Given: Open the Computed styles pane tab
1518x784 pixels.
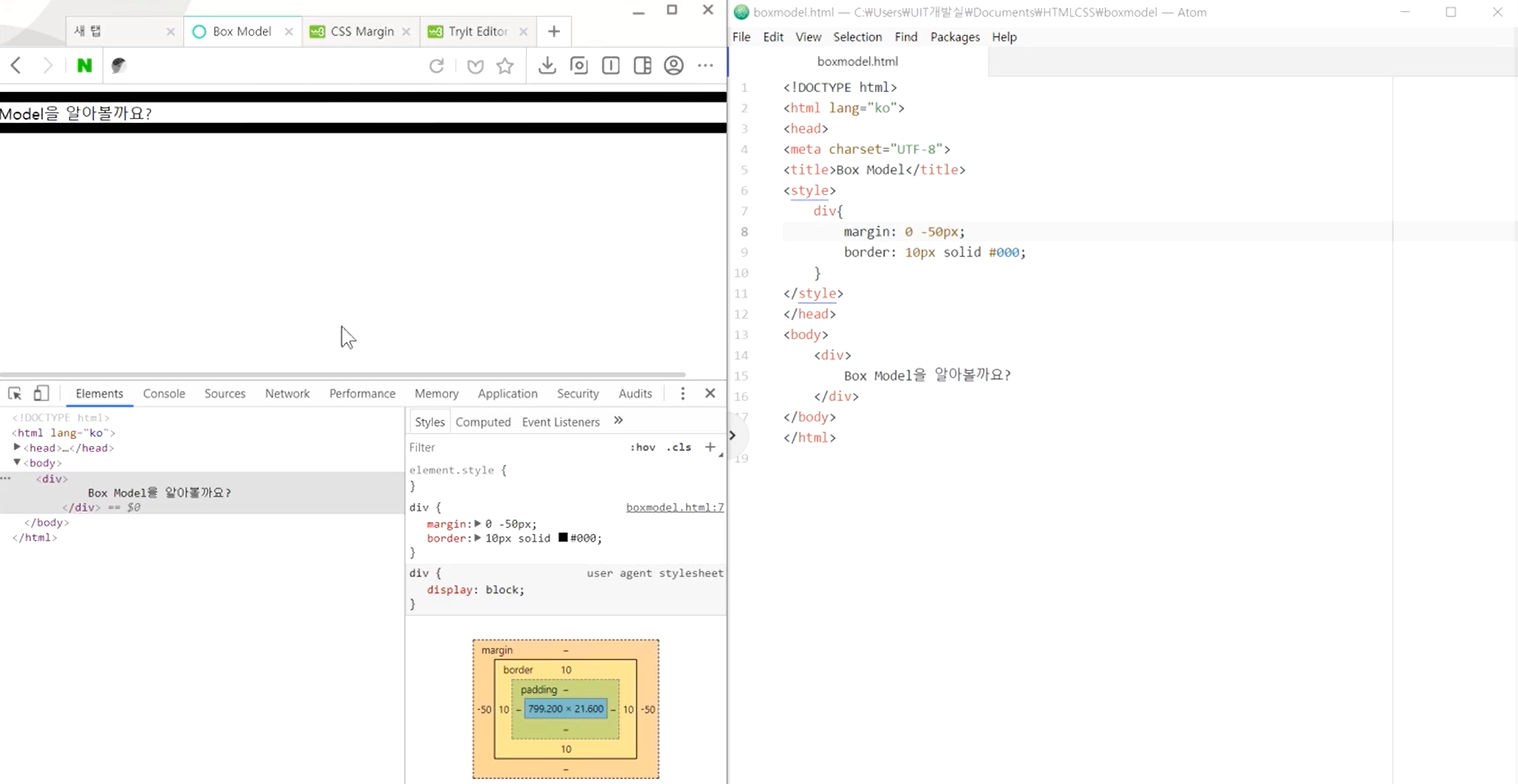Looking at the screenshot, I should (x=483, y=422).
